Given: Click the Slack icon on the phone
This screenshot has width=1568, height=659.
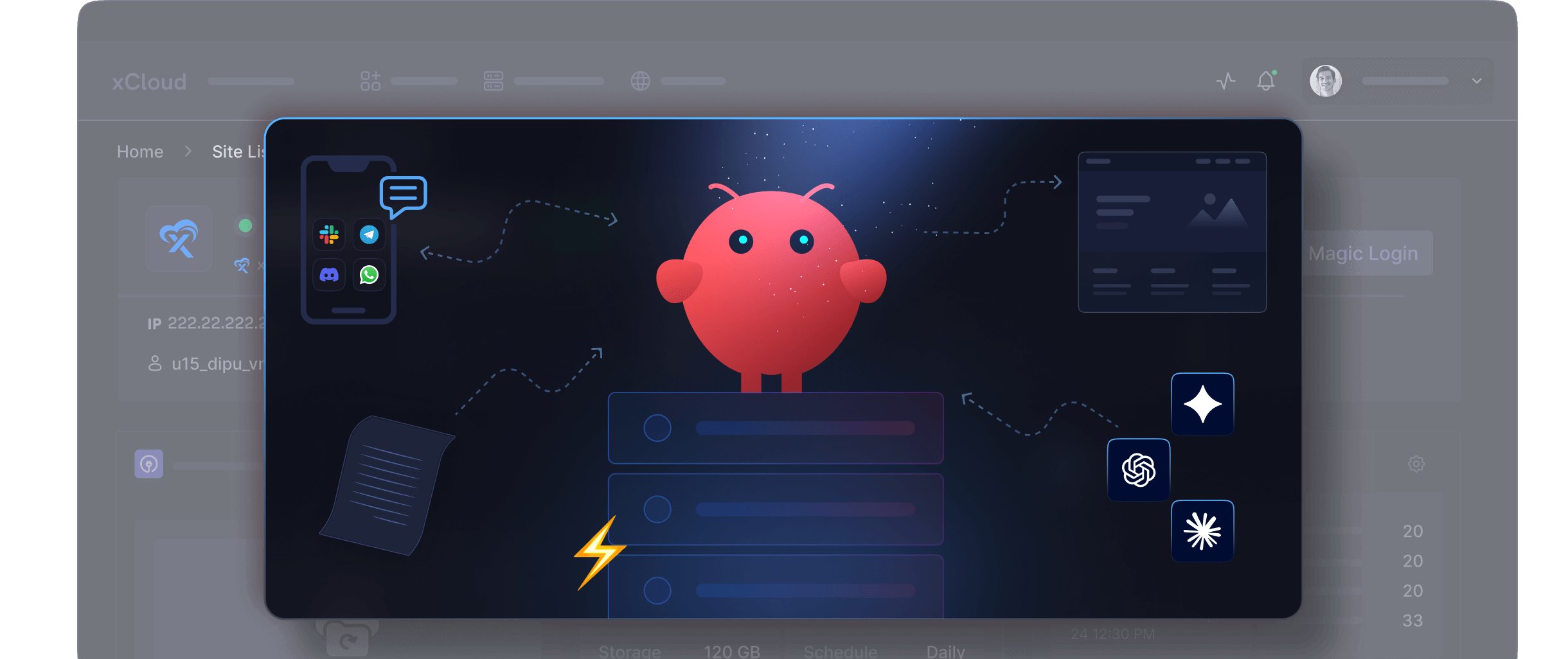Looking at the screenshot, I should click(329, 235).
